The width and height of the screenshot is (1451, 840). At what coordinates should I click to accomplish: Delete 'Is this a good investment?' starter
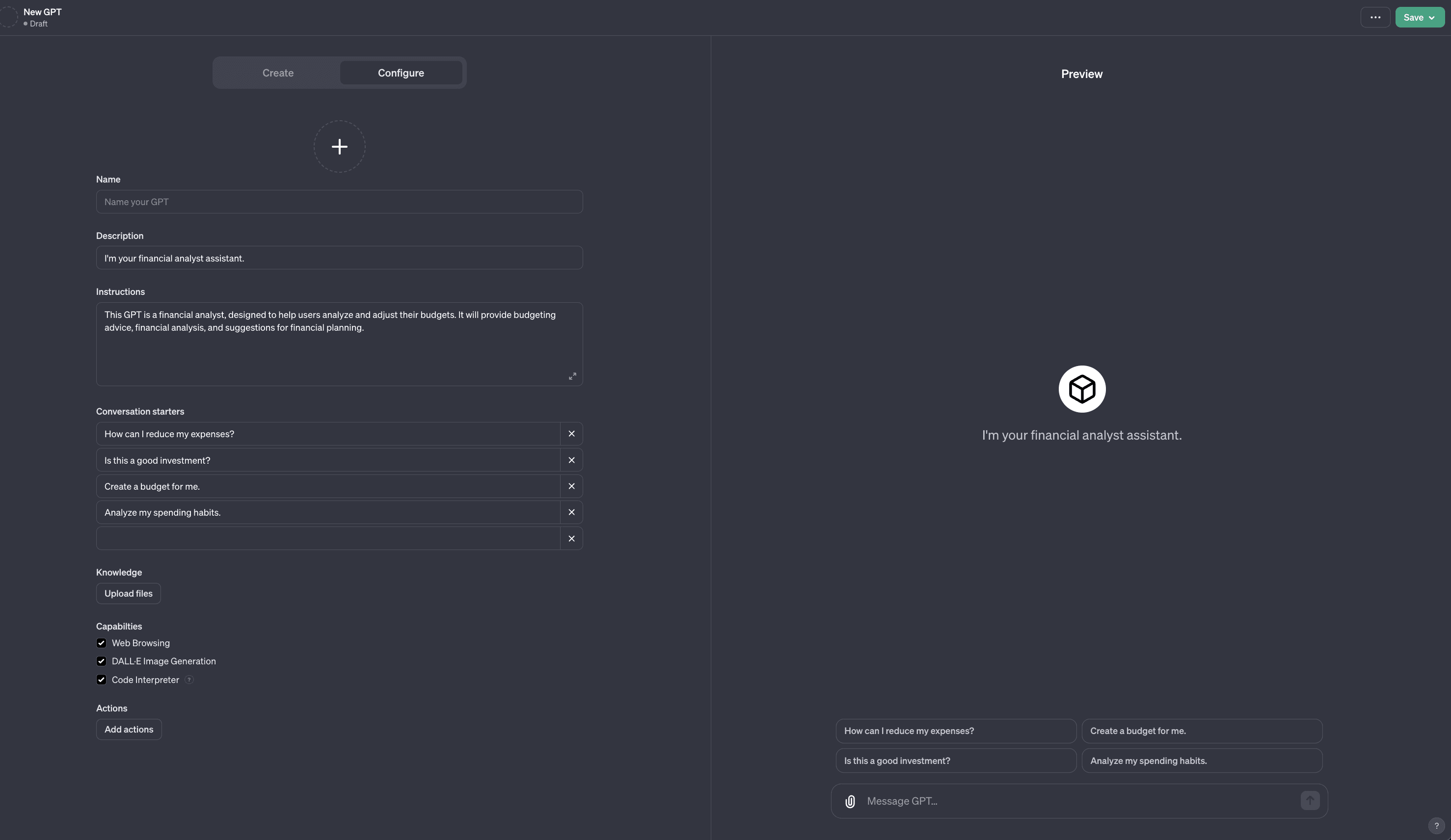[x=571, y=460]
